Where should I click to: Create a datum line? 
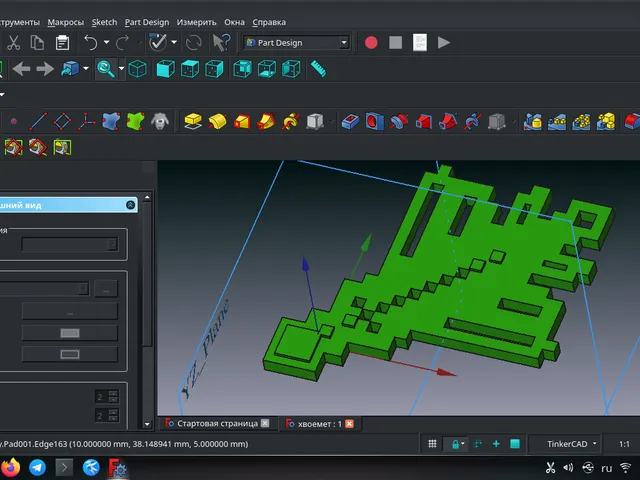click(x=38, y=121)
